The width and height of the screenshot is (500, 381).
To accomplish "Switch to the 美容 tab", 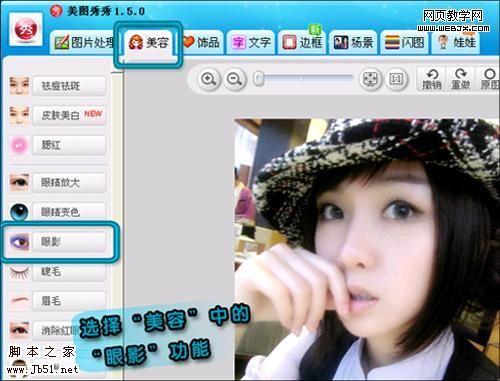I will coord(148,42).
